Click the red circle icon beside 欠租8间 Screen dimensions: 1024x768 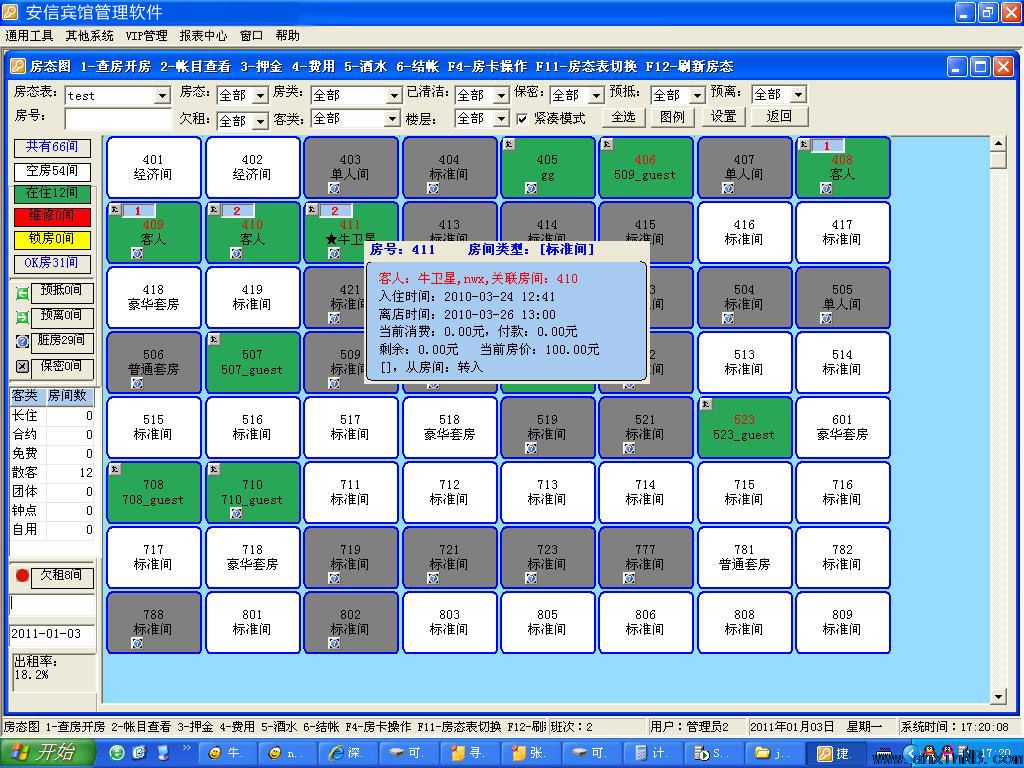[x=22, y=576]
